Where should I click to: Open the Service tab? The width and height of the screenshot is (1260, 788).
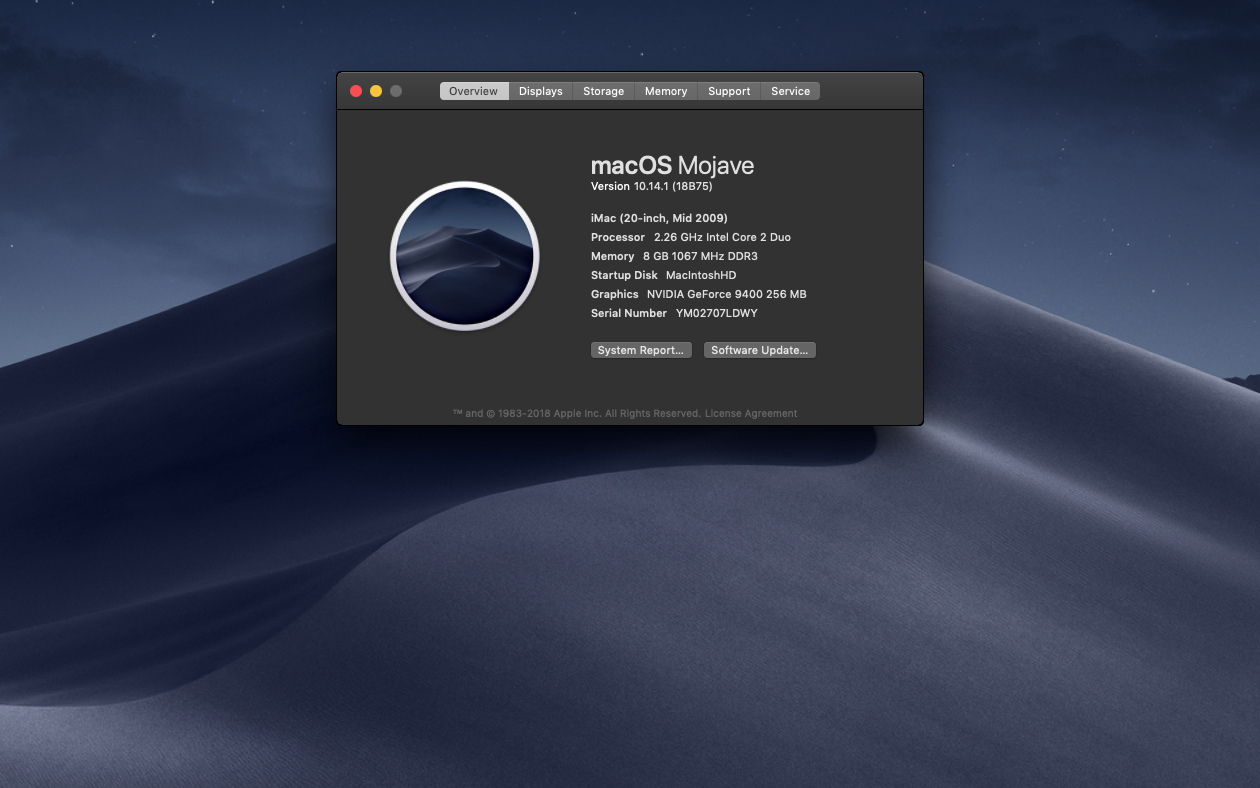(x=790, y=91)
